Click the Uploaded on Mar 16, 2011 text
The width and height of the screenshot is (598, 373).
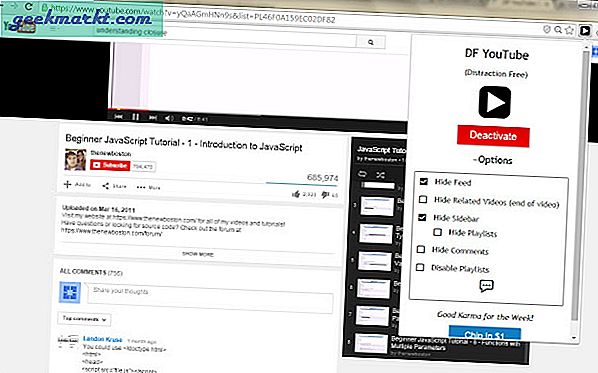pyautogui.click(x=98, y=209)
